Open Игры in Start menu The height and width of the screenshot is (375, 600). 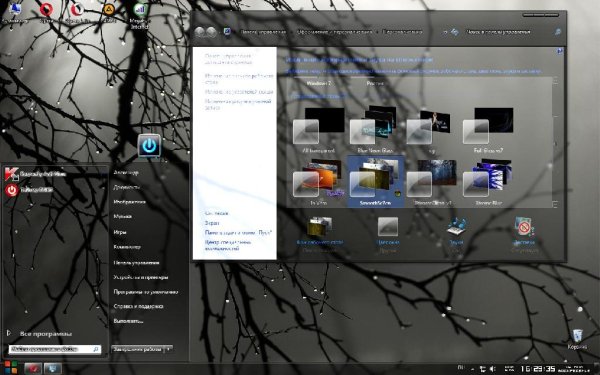point(120,232)
